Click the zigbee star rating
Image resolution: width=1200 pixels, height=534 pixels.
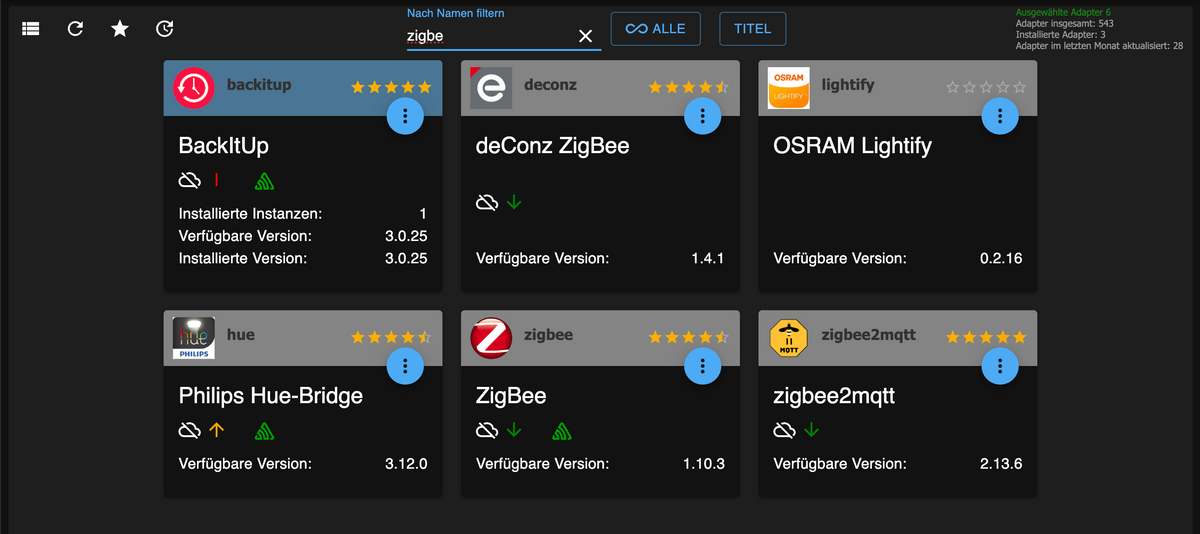pos(689,337)
